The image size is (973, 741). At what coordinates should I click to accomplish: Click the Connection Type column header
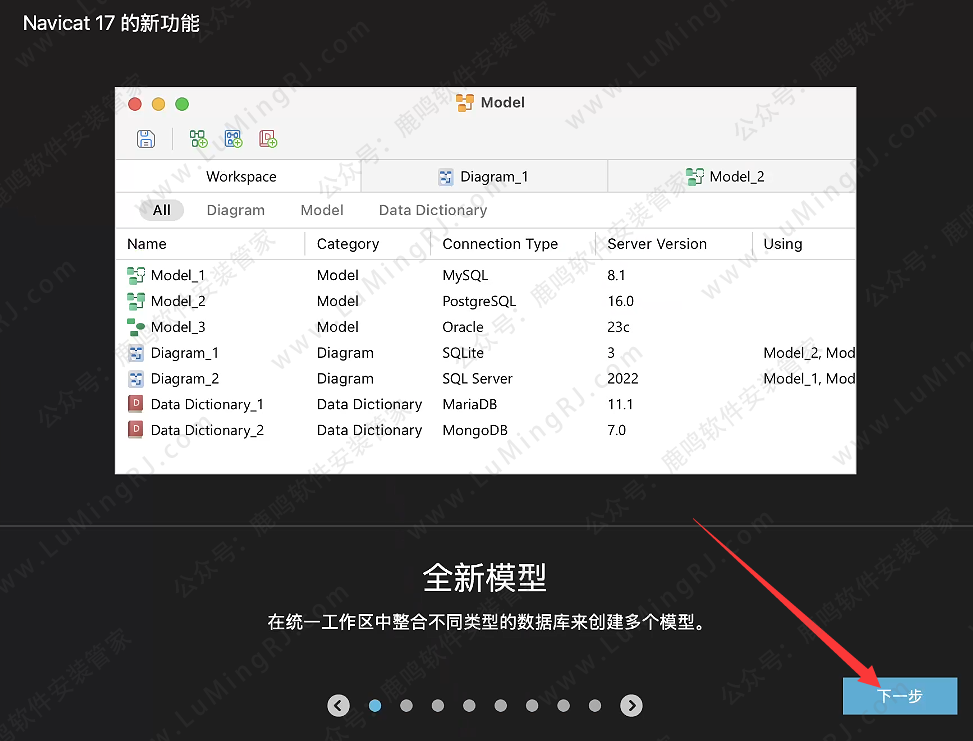[x=499, y=243]
